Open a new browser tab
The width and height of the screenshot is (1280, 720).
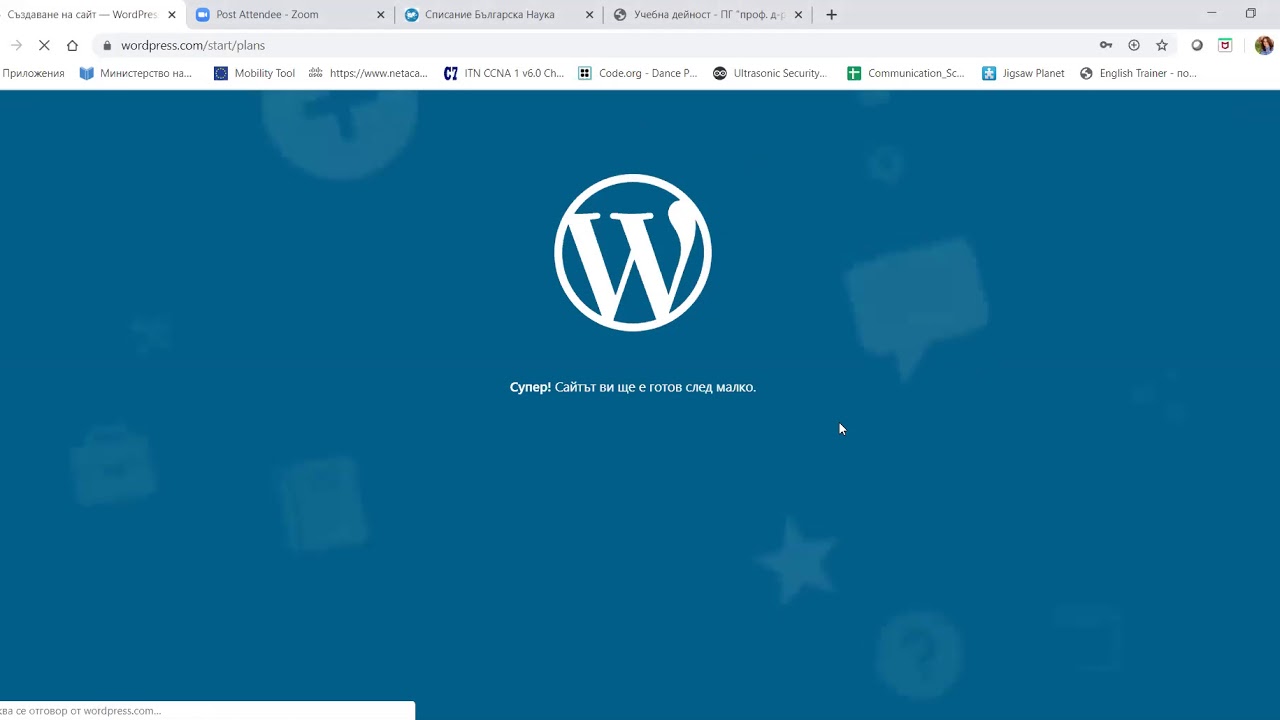[x=831, y=15]
